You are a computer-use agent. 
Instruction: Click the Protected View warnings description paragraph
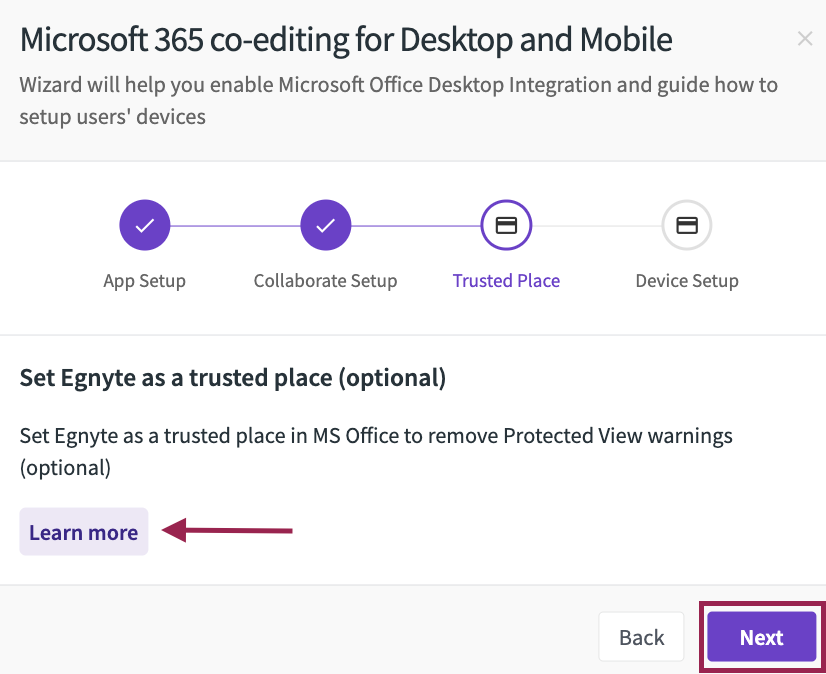pyautogui.click(x=376, y=452)
